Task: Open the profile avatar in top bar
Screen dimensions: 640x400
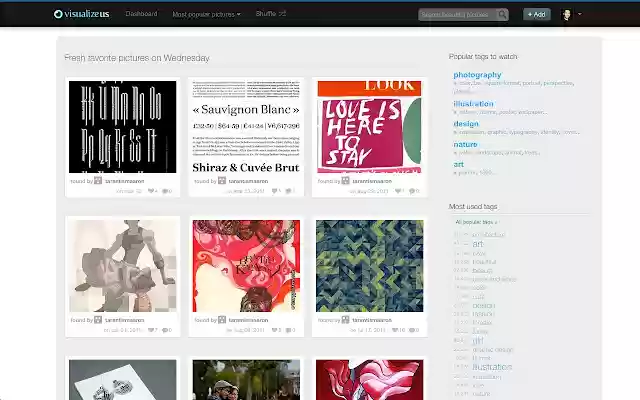Action: pos(567,15)
